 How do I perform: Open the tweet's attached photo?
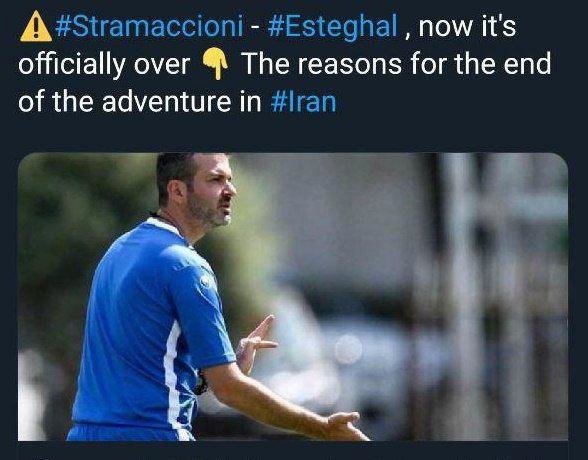pyautogui.click(x=293, y=297)
